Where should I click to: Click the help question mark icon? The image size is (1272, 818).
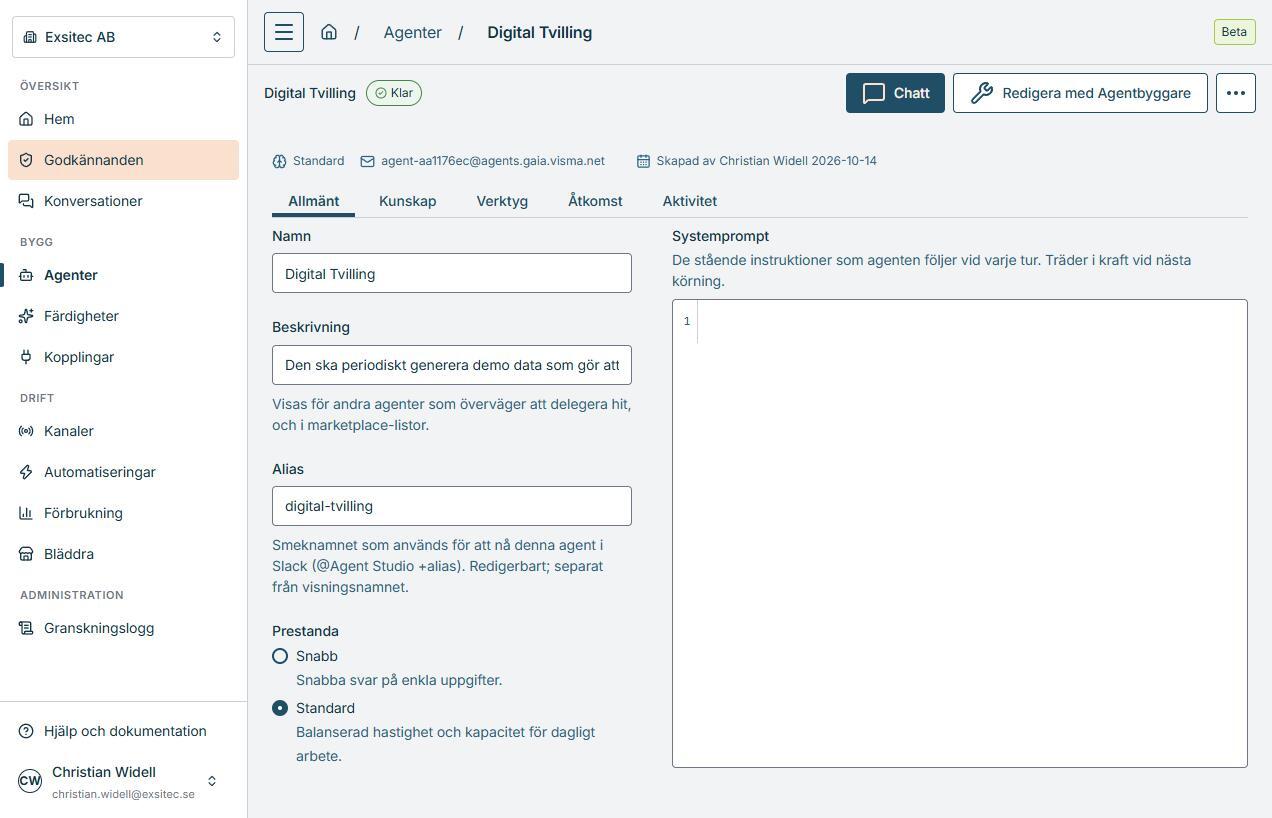tap(26, 731)
